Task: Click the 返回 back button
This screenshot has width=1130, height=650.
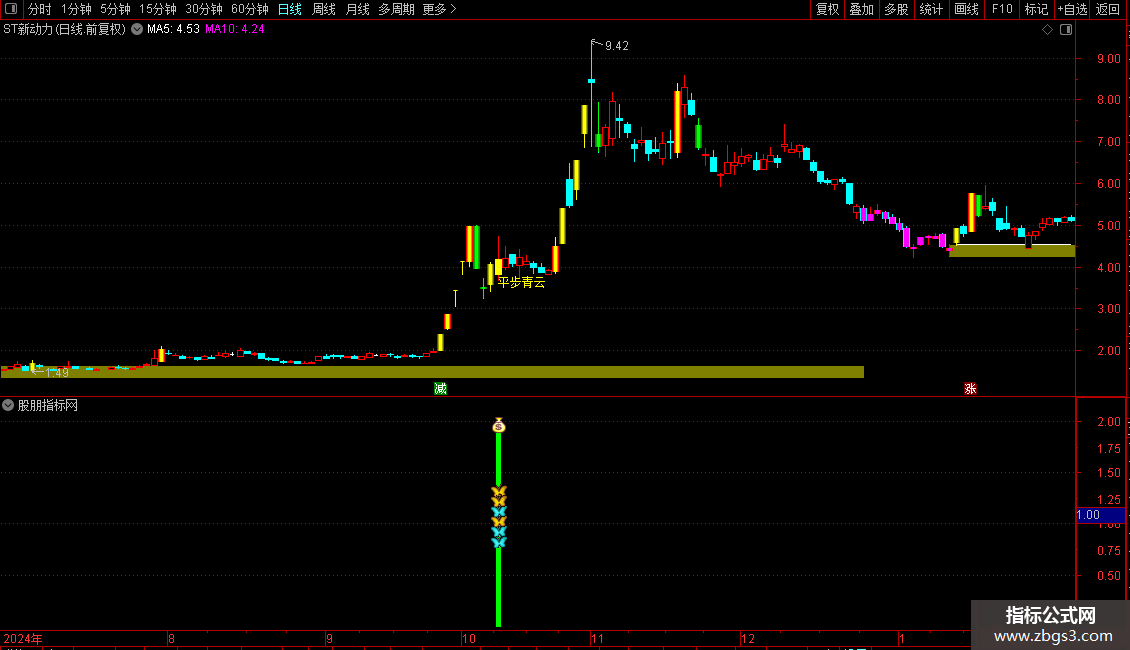Action: [x=1108, y=9]
